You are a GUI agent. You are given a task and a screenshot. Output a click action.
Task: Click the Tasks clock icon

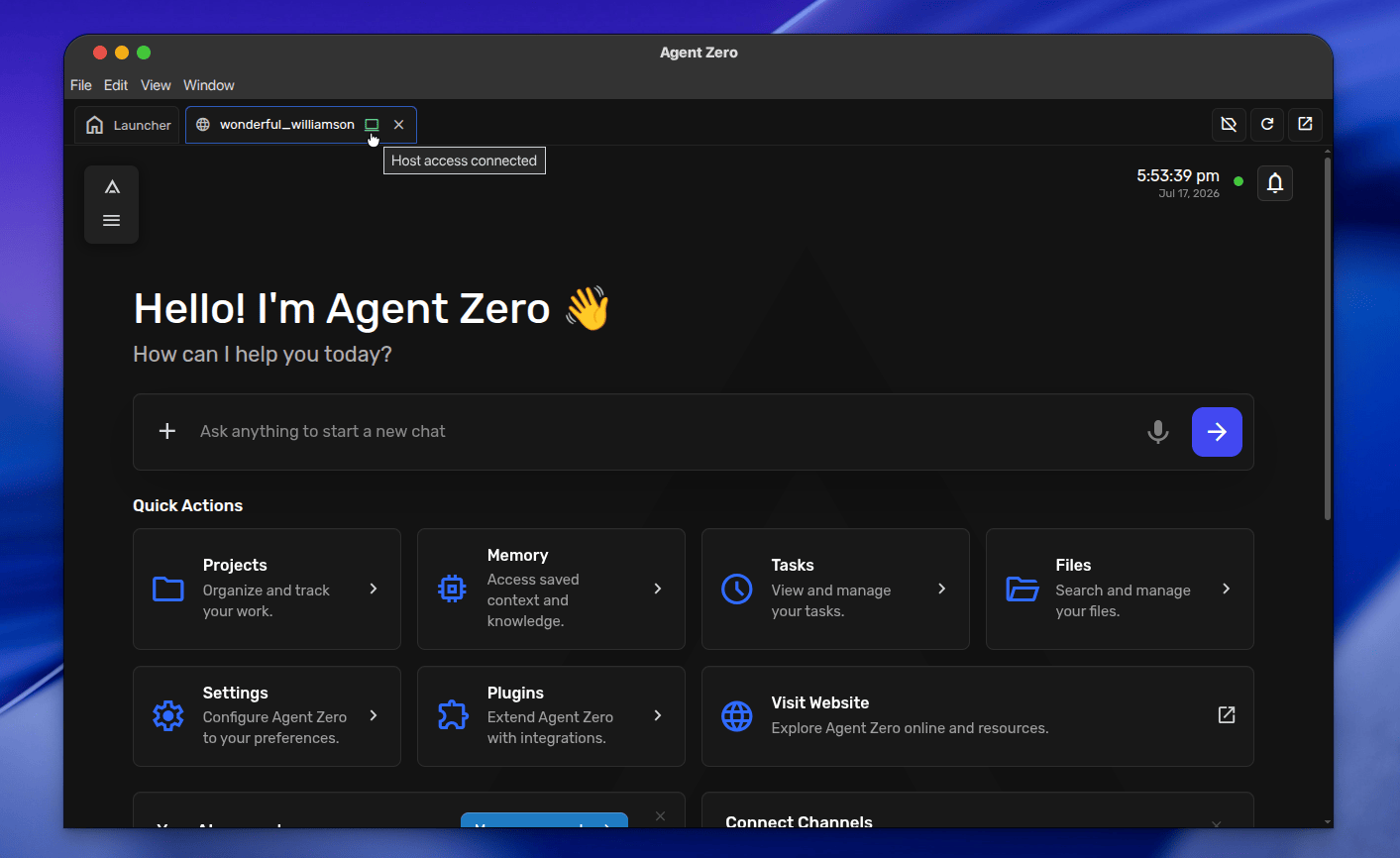pyautogui.click(x=737, y=589)
